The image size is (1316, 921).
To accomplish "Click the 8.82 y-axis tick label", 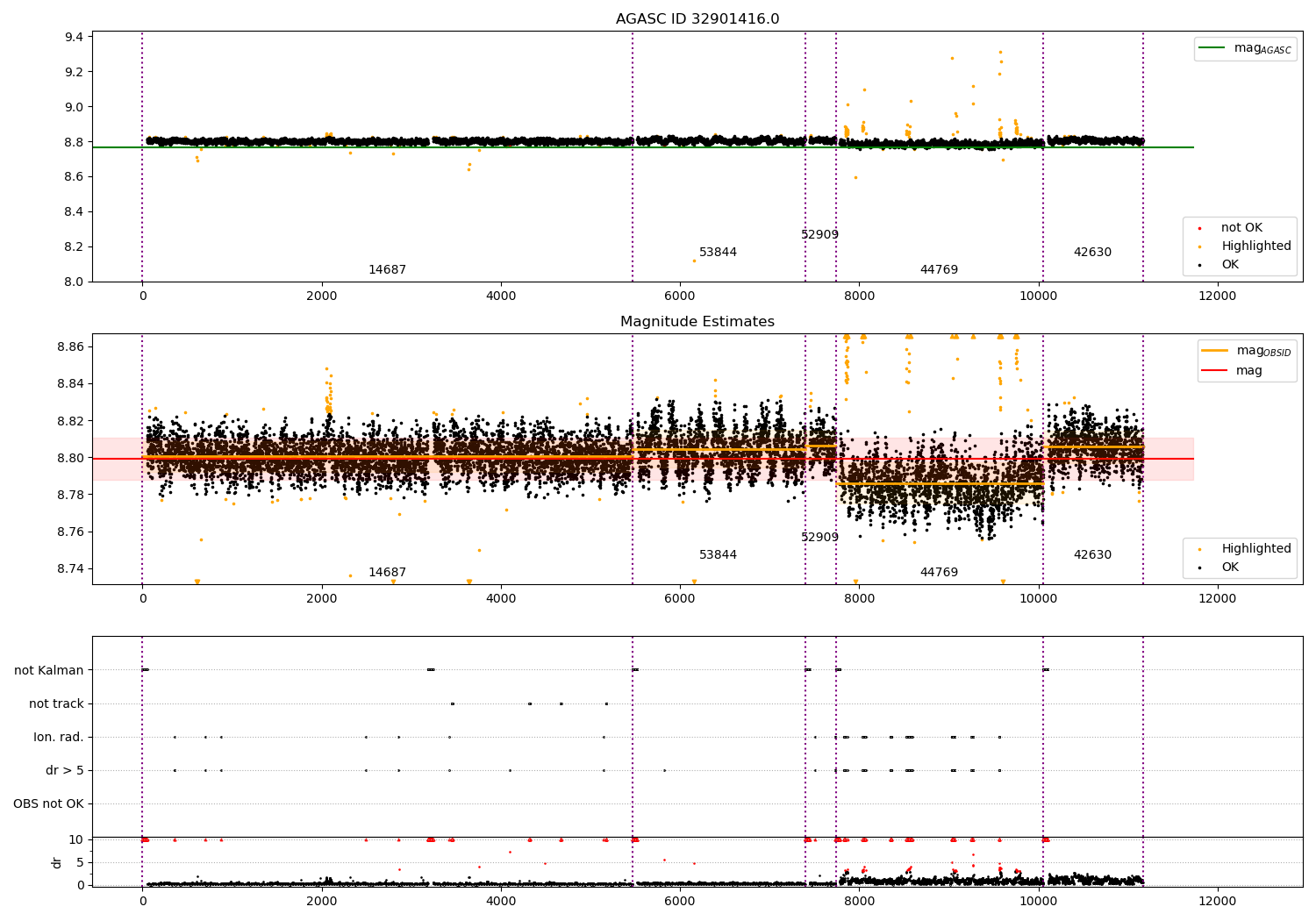I will pos(71,421).
